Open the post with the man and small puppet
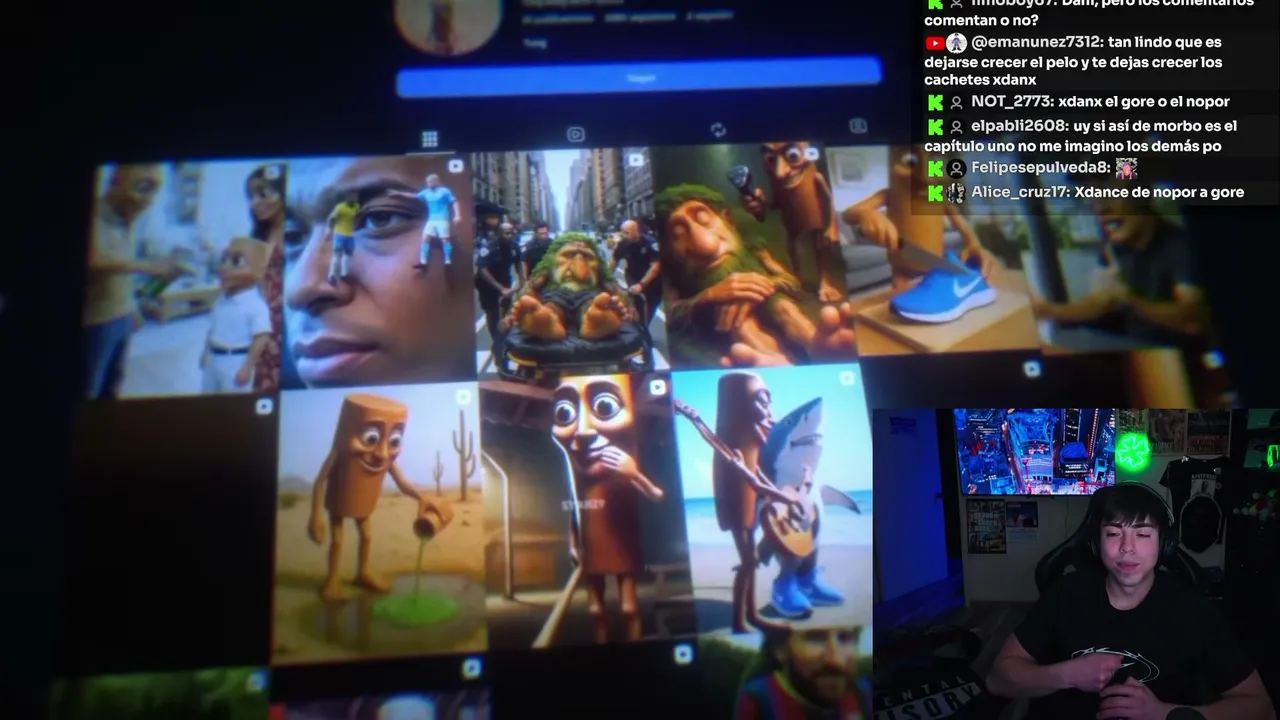1280x720 pixels. (x=186, y=277)
